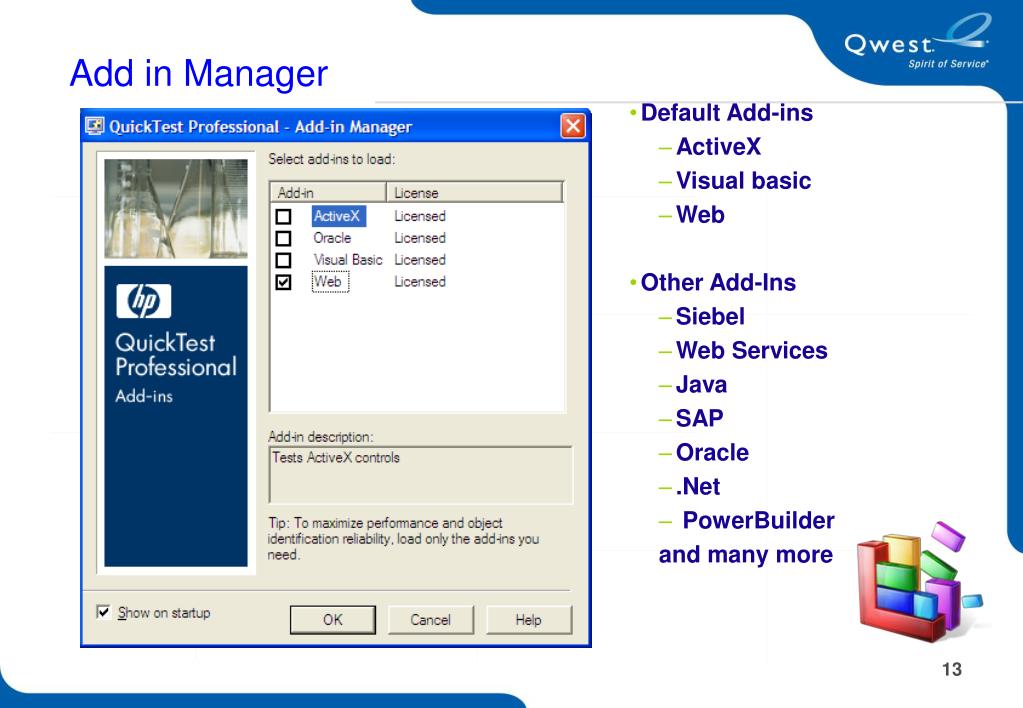Click the 'ActiveX' slide bullet under Default Add-ins
This screenshot has width=1023, height=708.
tap(718, 147)
